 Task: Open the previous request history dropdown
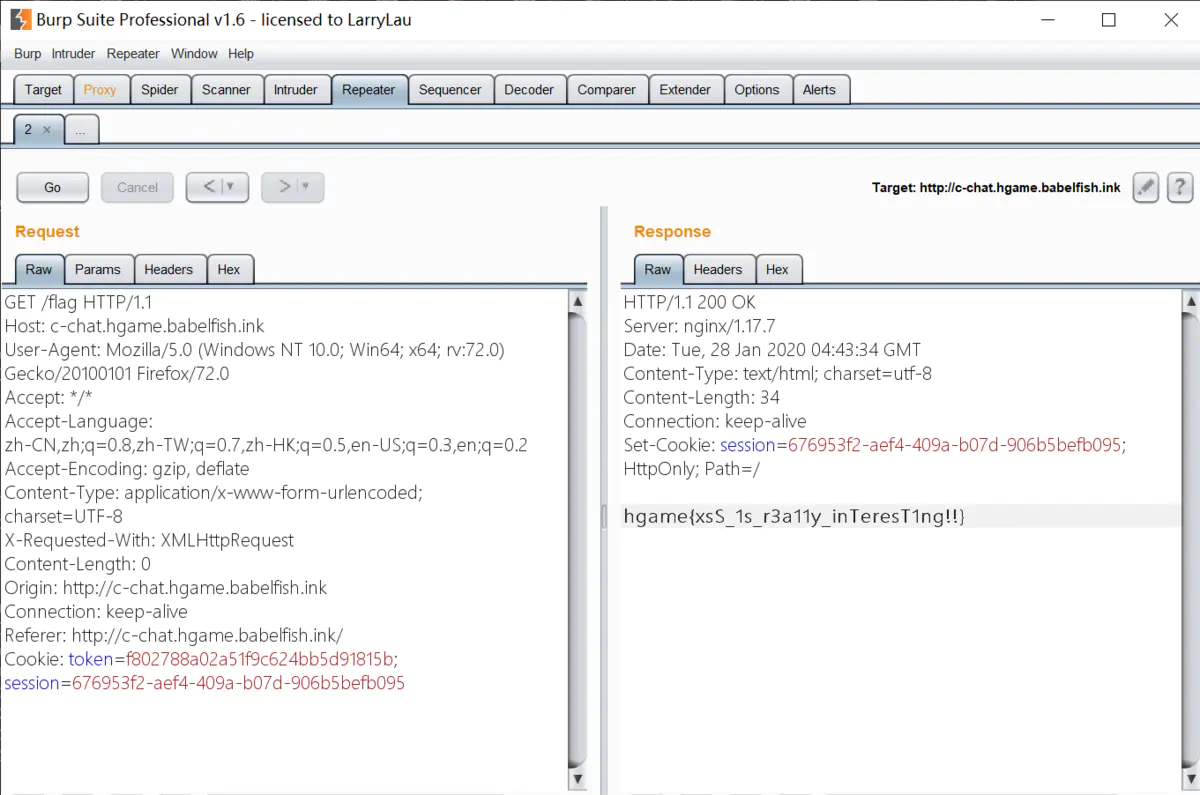pos(231,187)
